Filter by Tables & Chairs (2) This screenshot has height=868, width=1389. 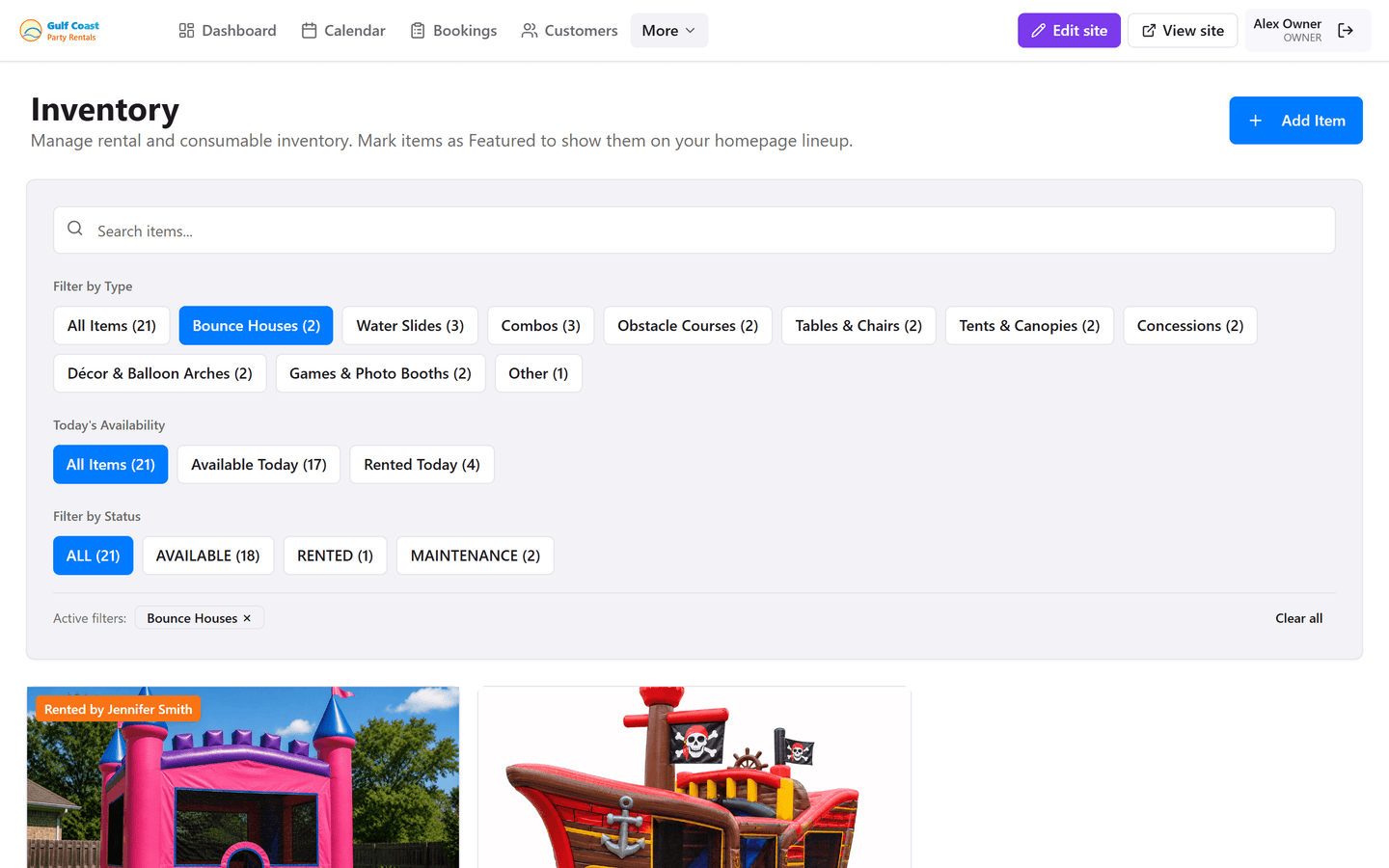pos(858,326)
